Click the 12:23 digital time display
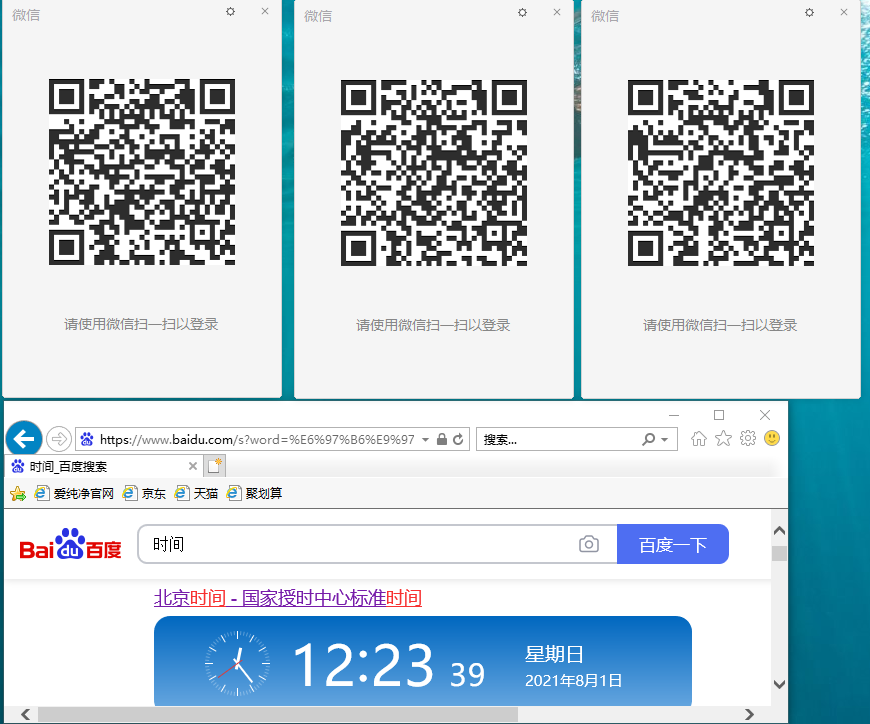Screen dimensions: 870x724 pyautogui.click(x=363, y=665)
